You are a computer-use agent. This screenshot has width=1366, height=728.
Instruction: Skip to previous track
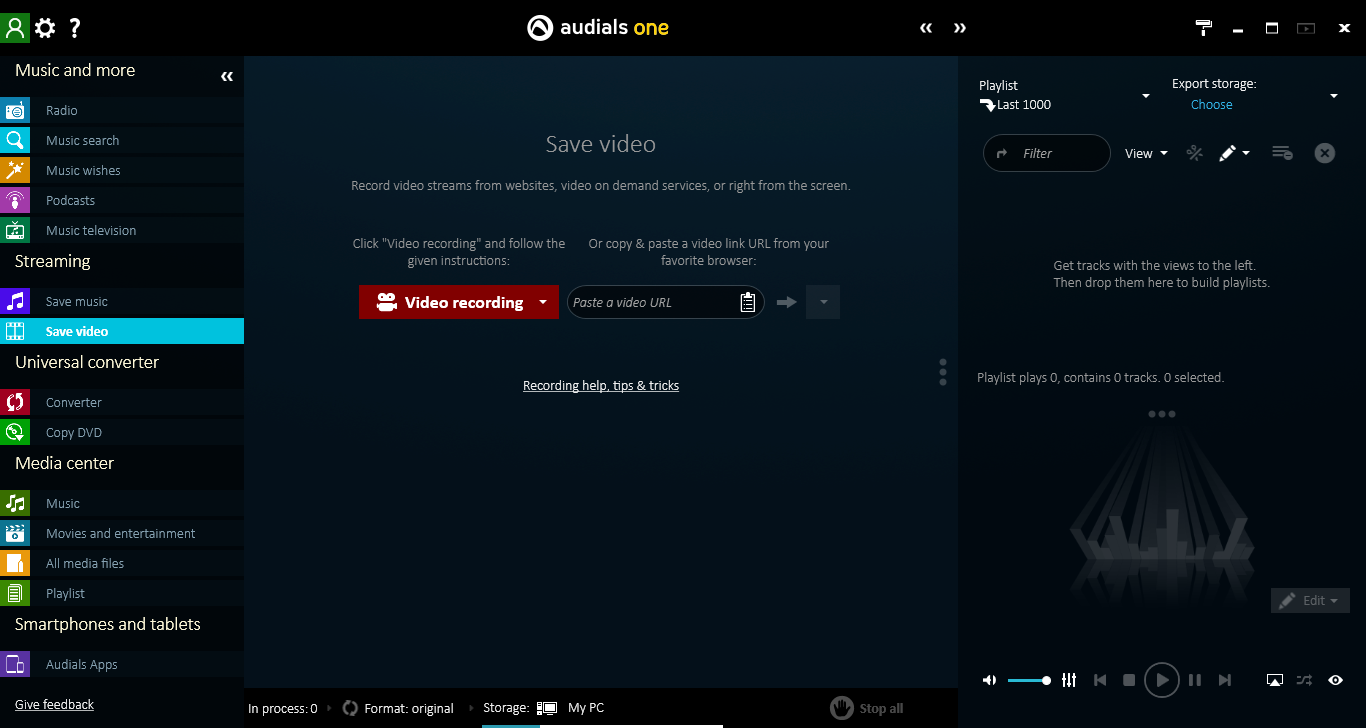click(x=1100, y=680)
